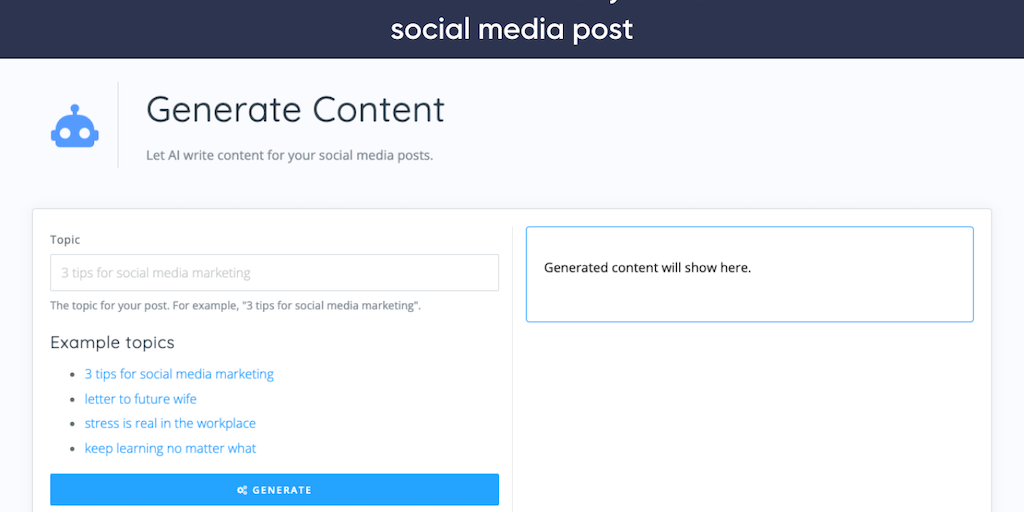Choose the "letter to future wife" example
Viewport: 1024px width, 512px height.
(x=140, y=399)
